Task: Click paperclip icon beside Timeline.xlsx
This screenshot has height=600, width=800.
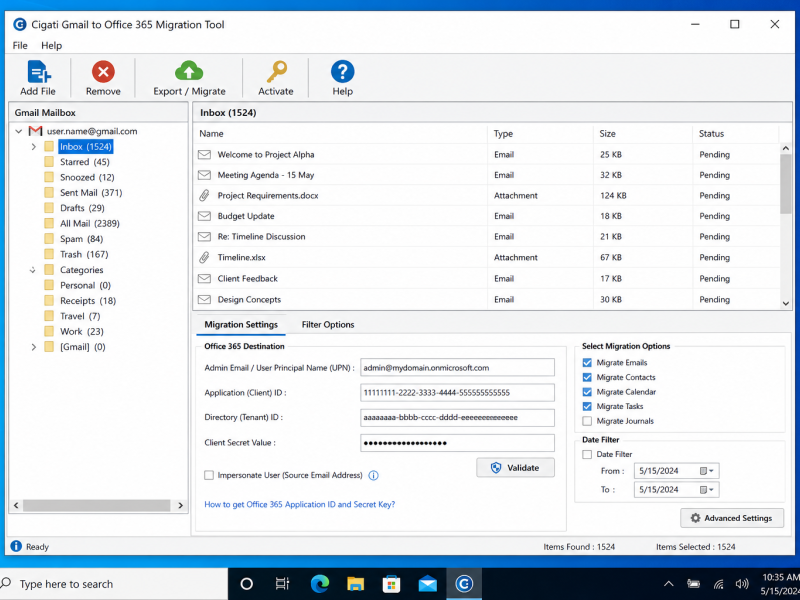Action: coord(204,257)
